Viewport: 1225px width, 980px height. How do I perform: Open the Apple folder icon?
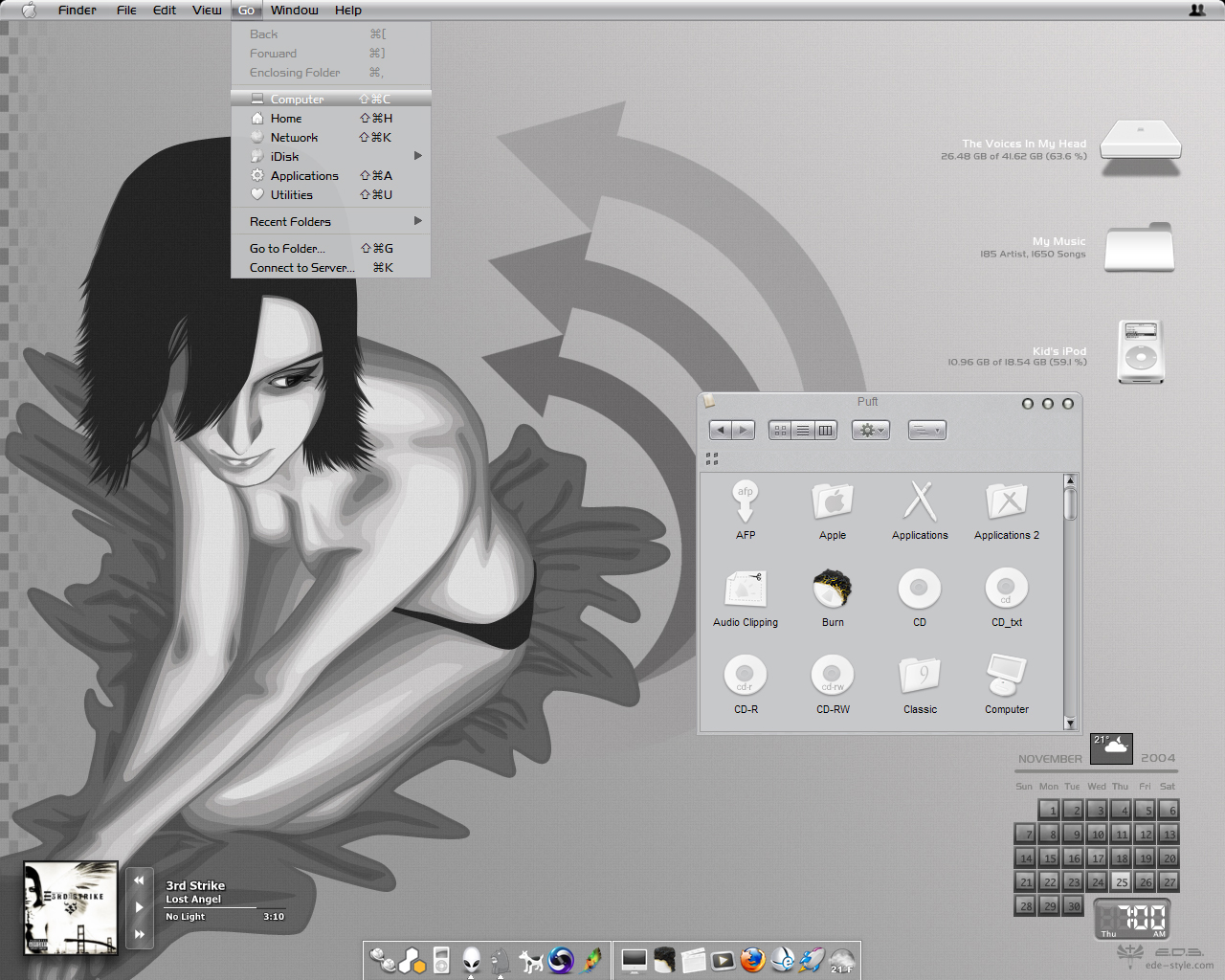(x=833, y=501)
